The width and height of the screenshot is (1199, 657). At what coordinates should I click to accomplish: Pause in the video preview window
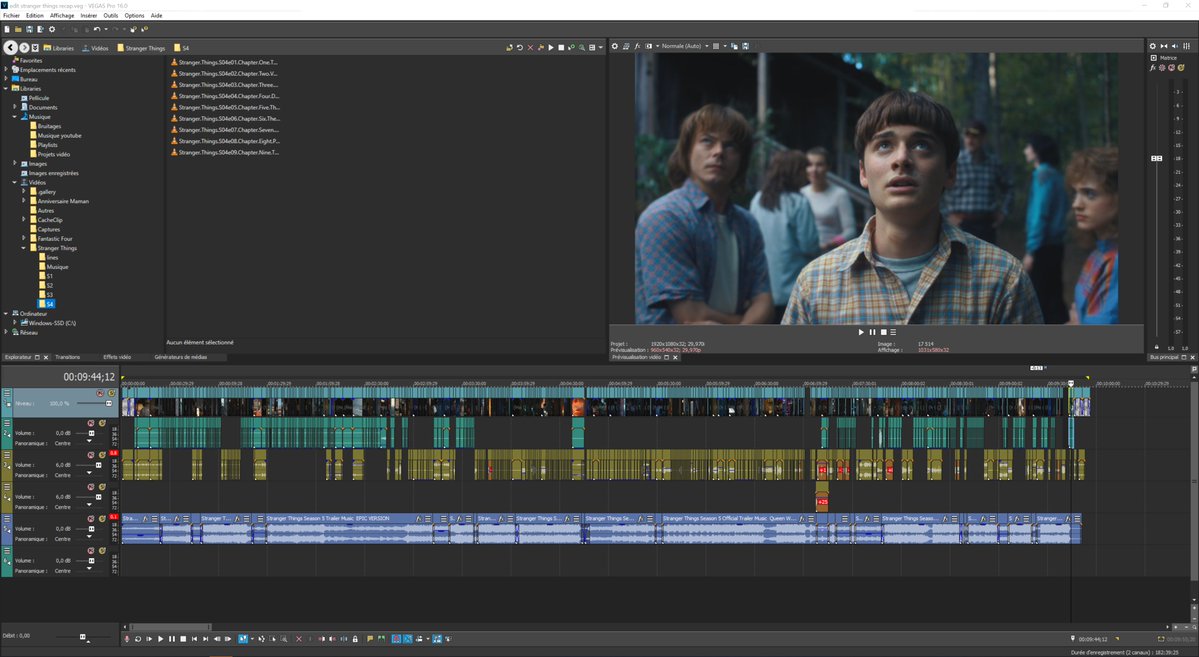[x=872, y=332]
